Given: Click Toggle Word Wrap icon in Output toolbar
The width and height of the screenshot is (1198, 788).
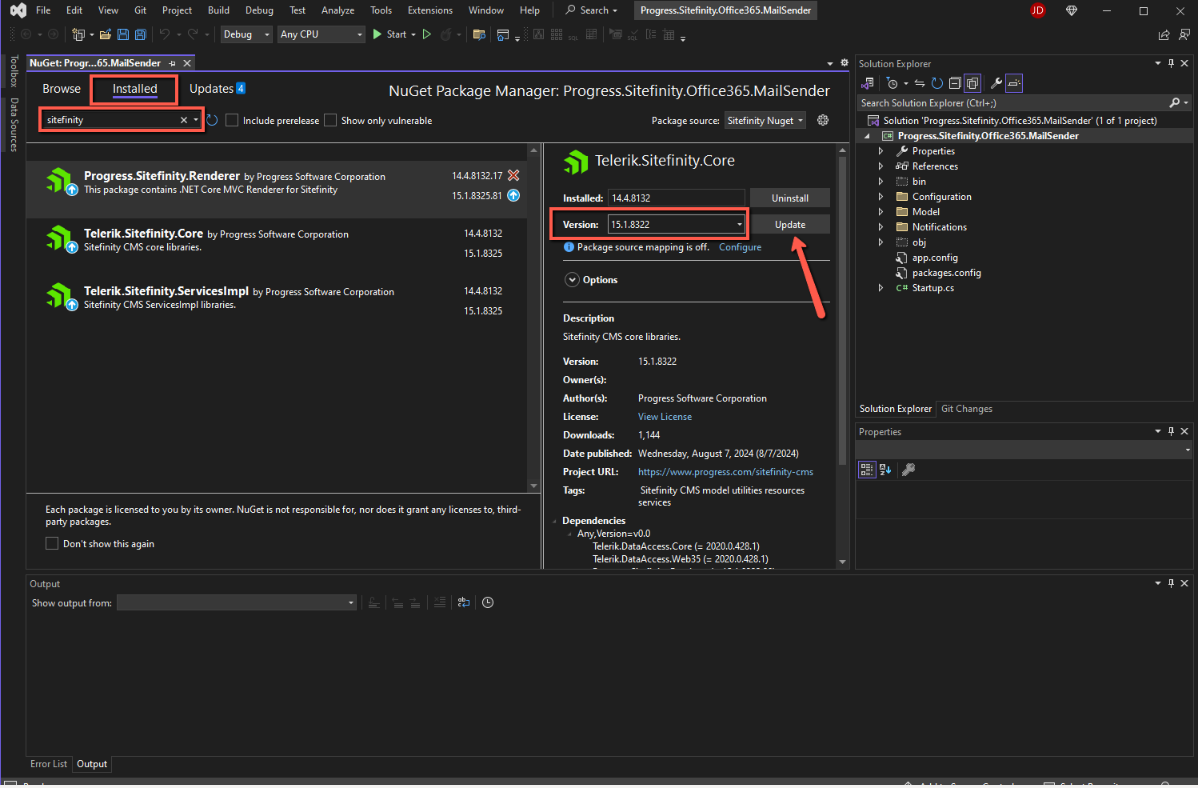Looking at the screenshot, I should (x=464, y=603).
